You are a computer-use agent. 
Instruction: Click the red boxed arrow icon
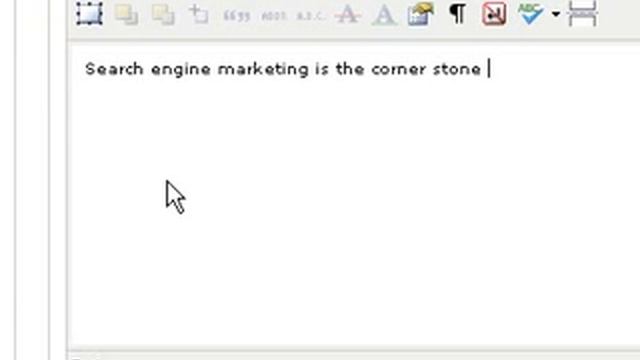(x=494, y=13)
